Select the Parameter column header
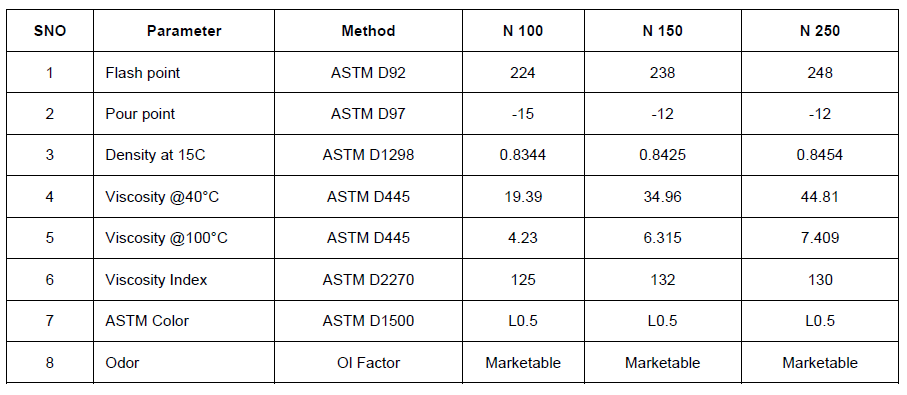Image resolution: width=907 pixels, height=395 pixels. [184, 31]
